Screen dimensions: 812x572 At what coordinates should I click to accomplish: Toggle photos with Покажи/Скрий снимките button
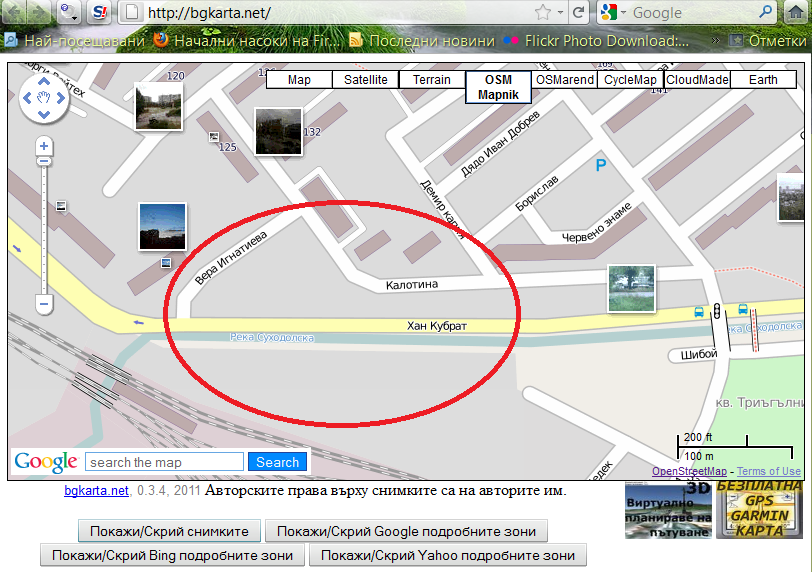170,531
